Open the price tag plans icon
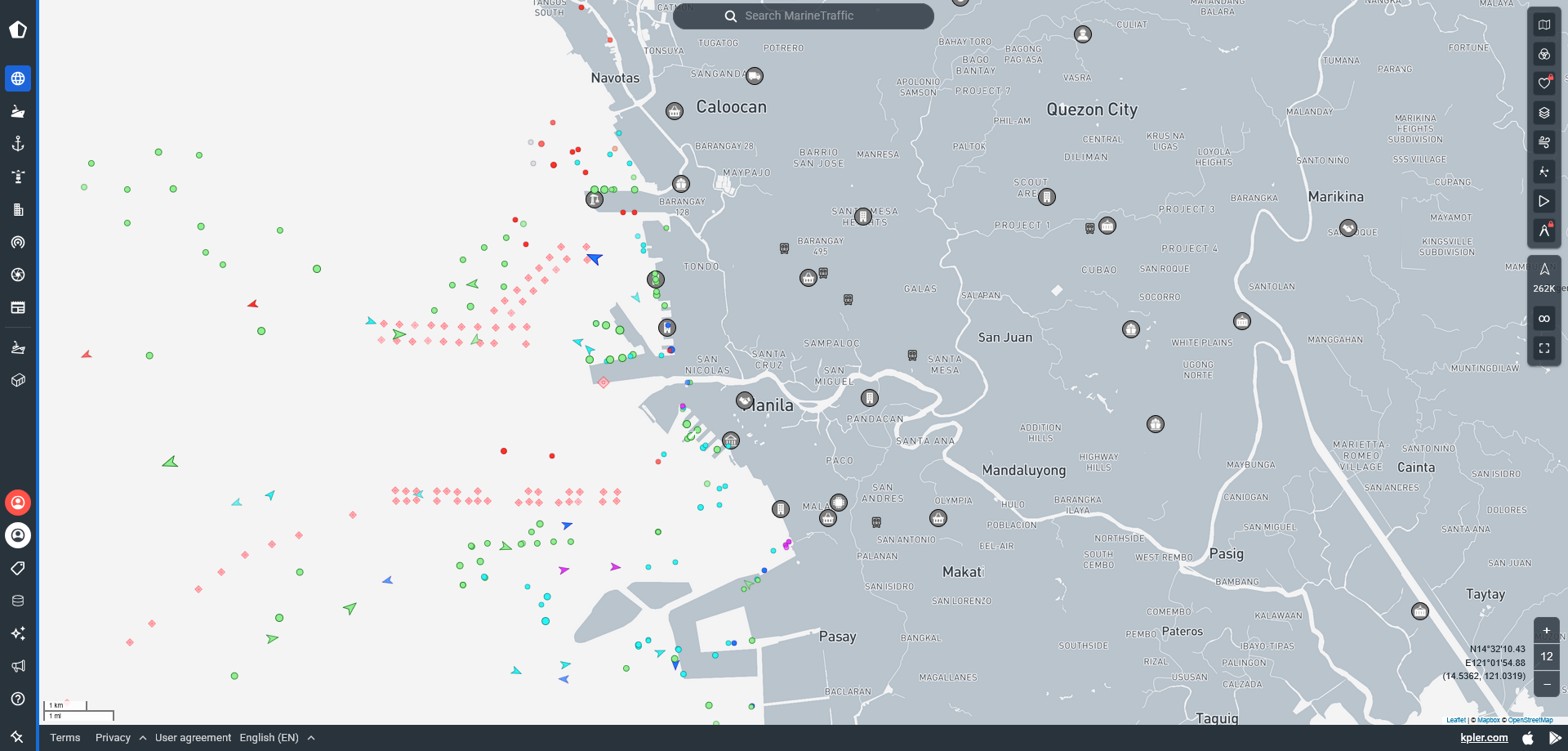Viewport: 1568px width, 751px height. [x=18, y=568]
